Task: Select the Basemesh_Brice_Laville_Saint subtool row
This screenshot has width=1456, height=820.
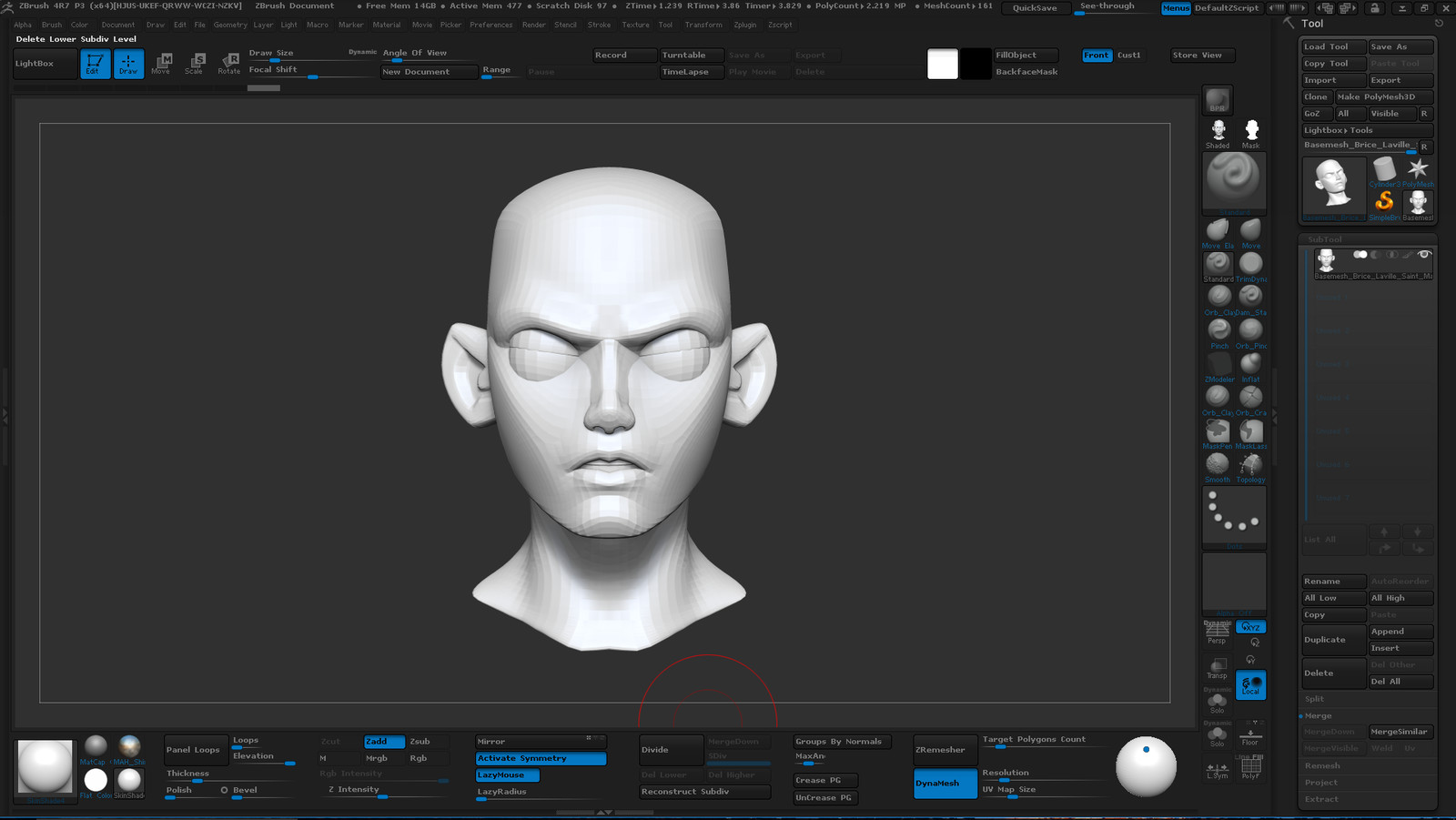Action: (1372, 264)
